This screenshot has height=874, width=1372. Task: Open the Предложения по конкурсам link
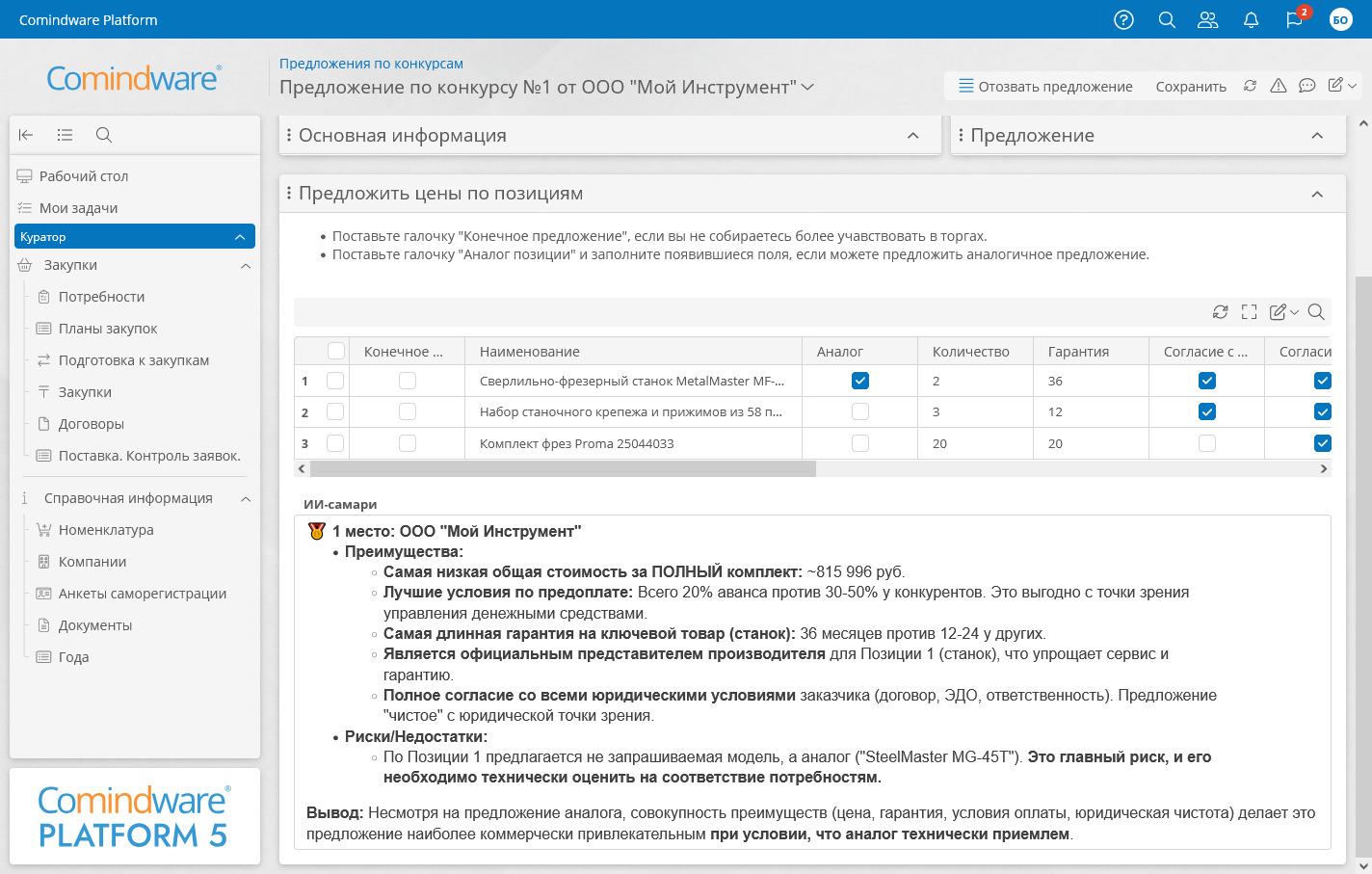[371, 63]
